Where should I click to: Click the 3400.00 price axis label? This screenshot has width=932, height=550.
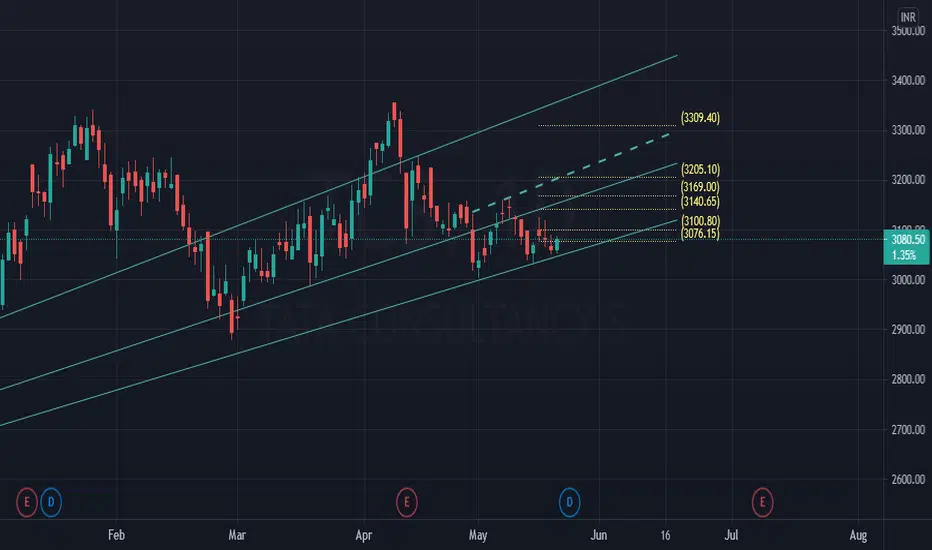[x=908, y=80]
